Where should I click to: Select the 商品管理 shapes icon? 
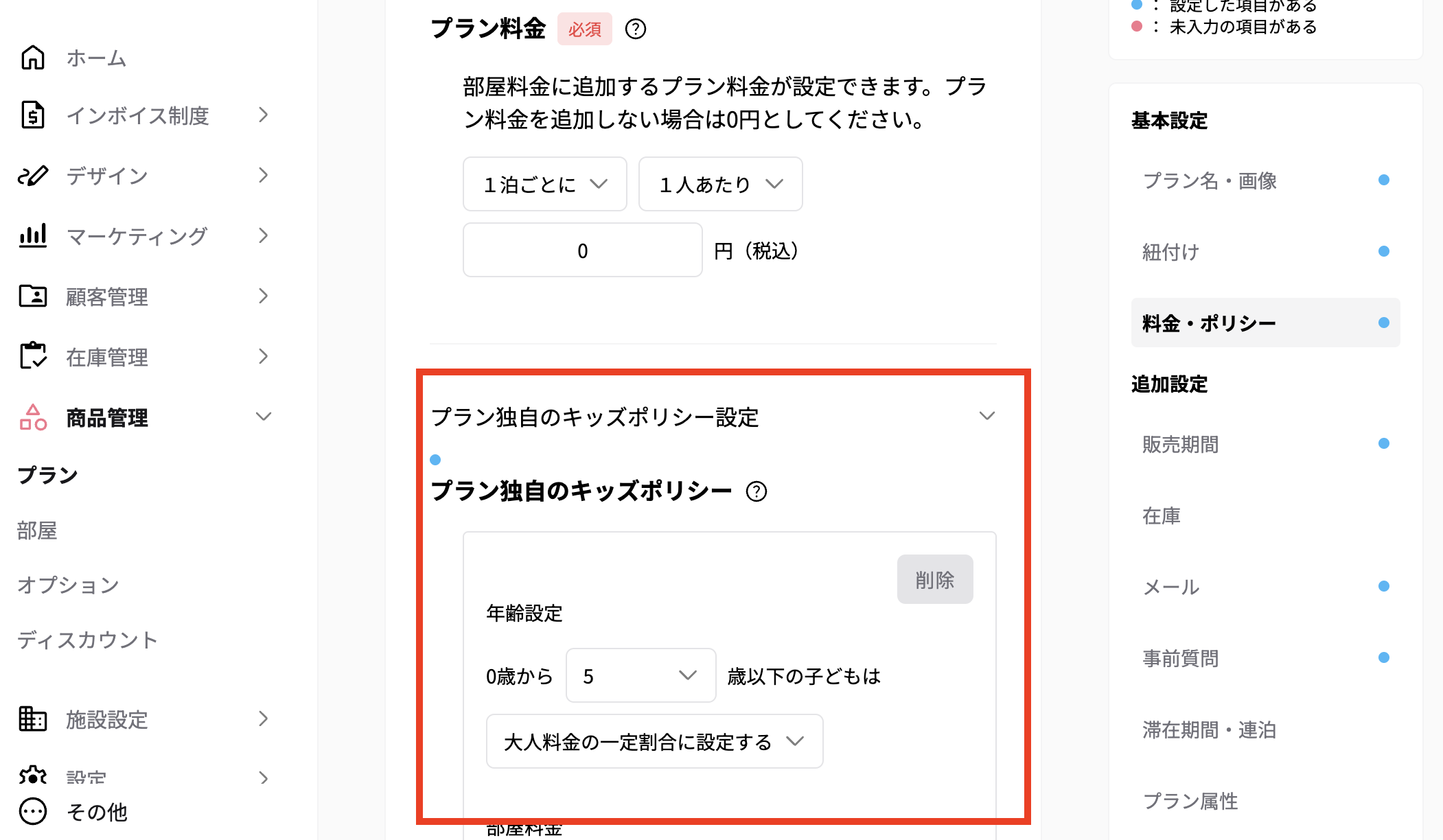(x=31, y=417)
